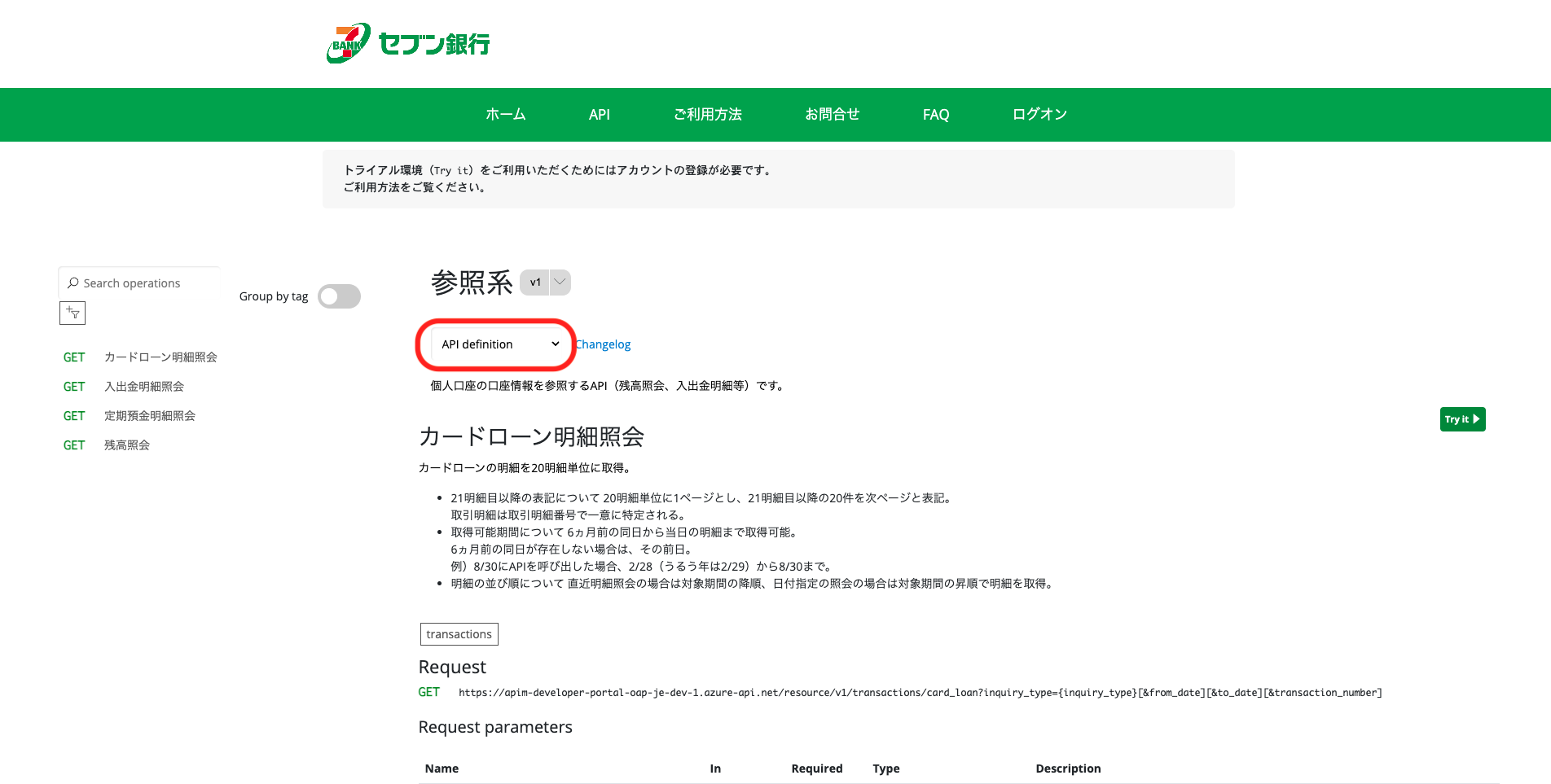Image resolution: width=1551 pixels, height=784 pixels.
Task: Open the API definition dropdown
Action: (499, 344)
